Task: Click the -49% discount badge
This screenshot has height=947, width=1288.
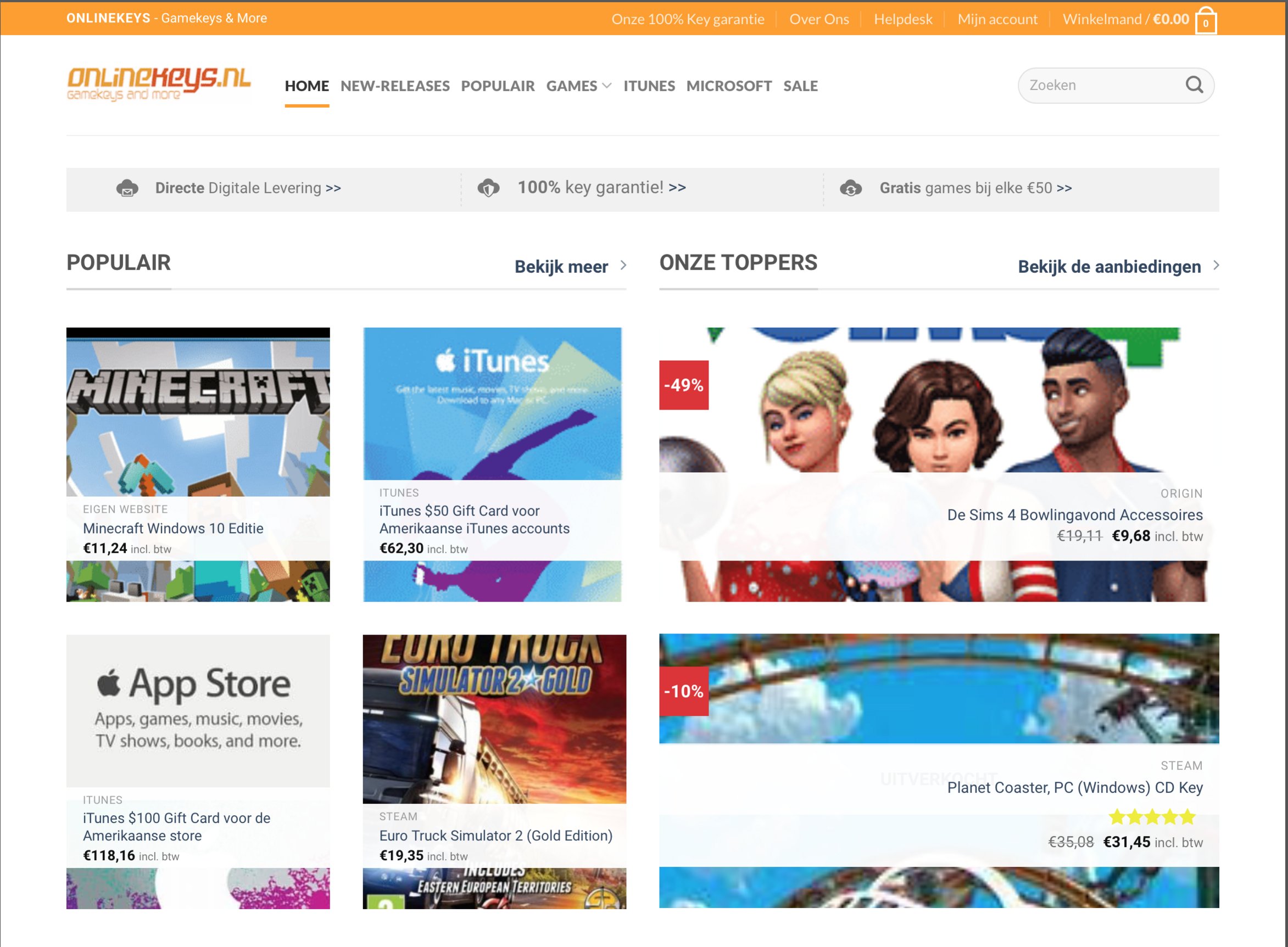Action: tap(684, 385)
